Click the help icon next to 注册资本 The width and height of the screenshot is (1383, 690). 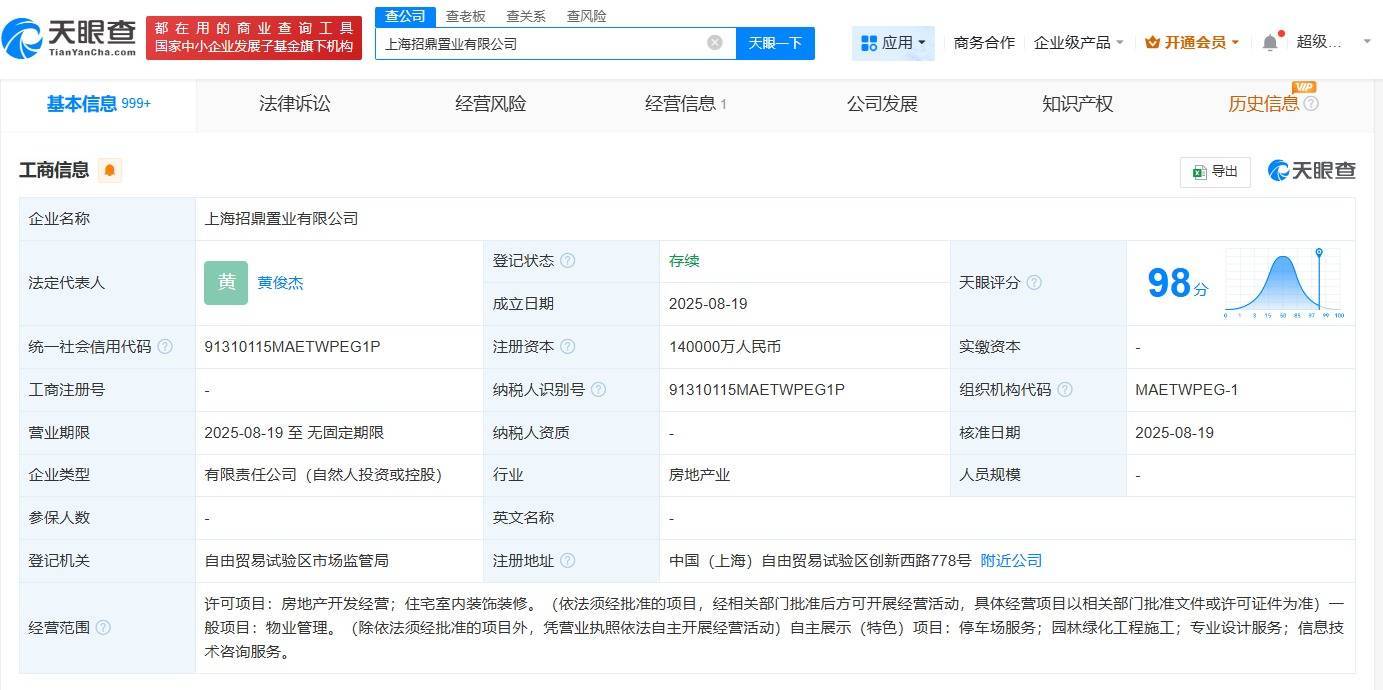pyautogui.click(x=567, y=347)
